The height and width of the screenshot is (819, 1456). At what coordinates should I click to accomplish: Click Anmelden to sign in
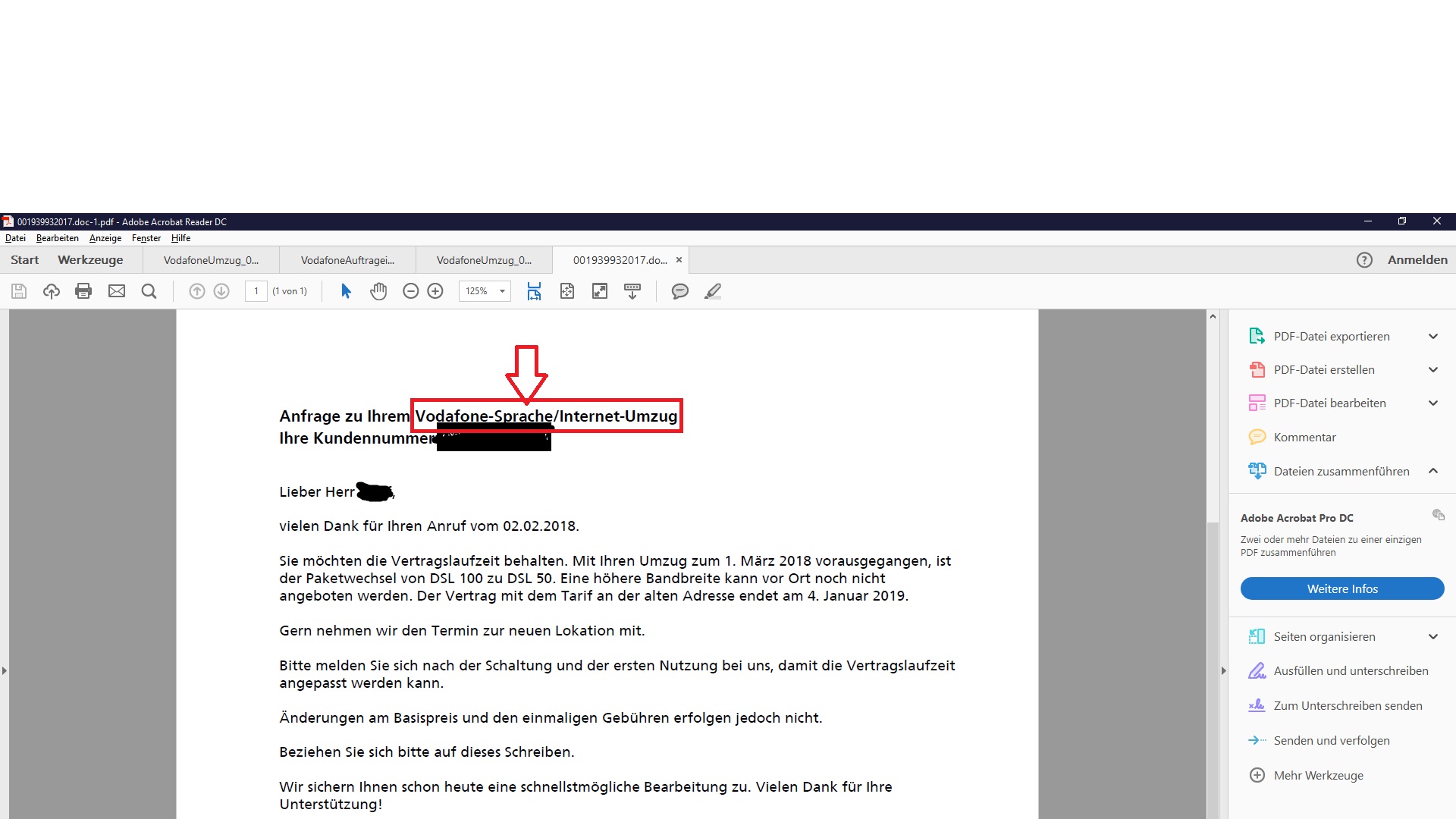click(x=1417, y=260)
